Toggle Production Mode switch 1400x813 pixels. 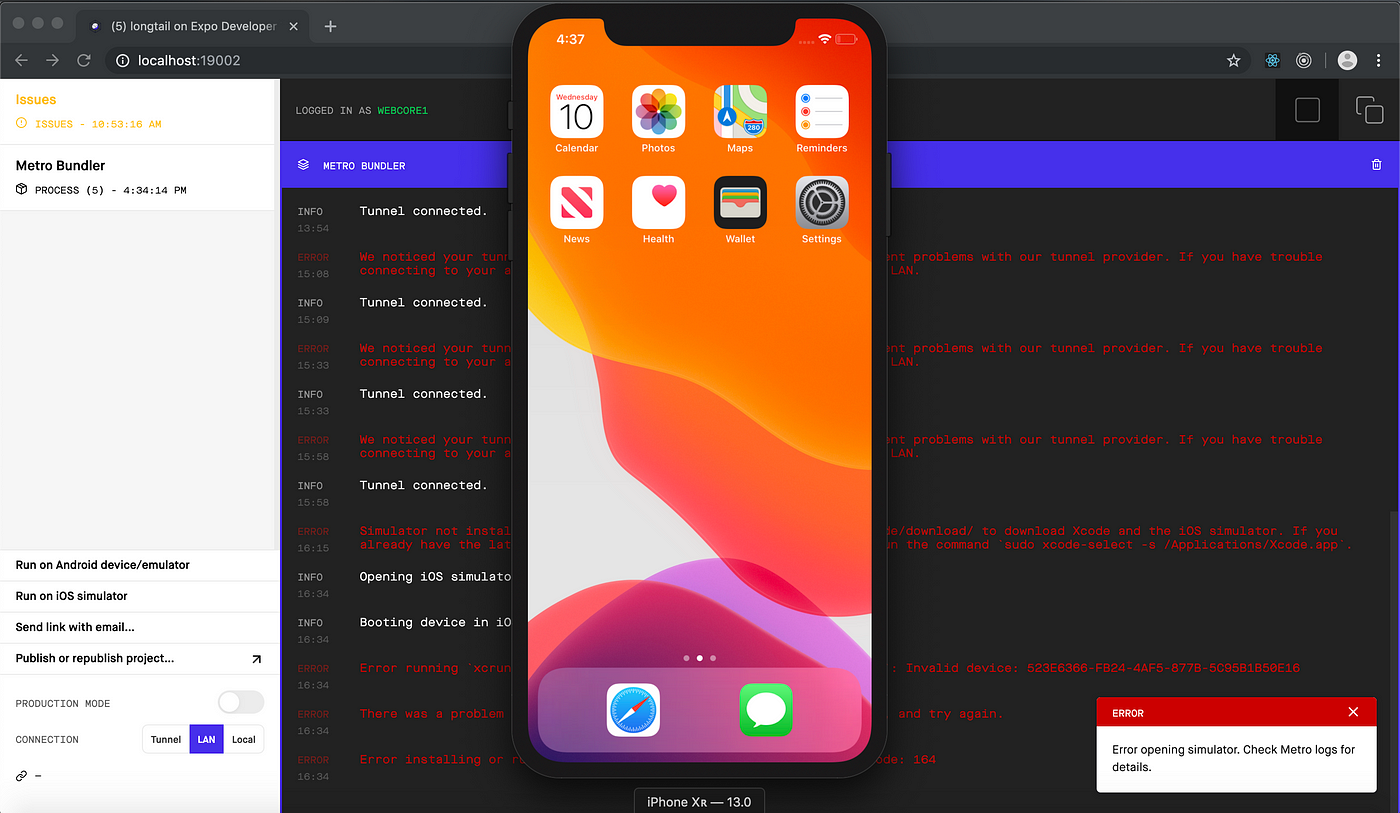241,702
